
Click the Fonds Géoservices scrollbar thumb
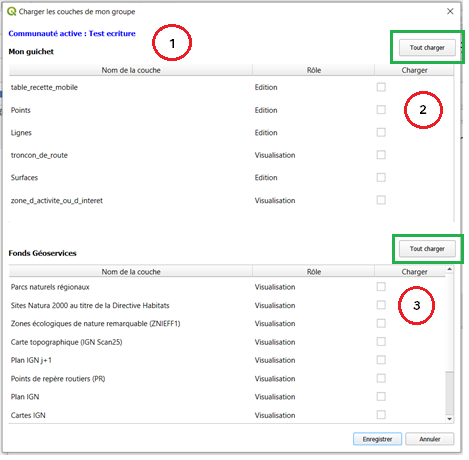(449, 393)
